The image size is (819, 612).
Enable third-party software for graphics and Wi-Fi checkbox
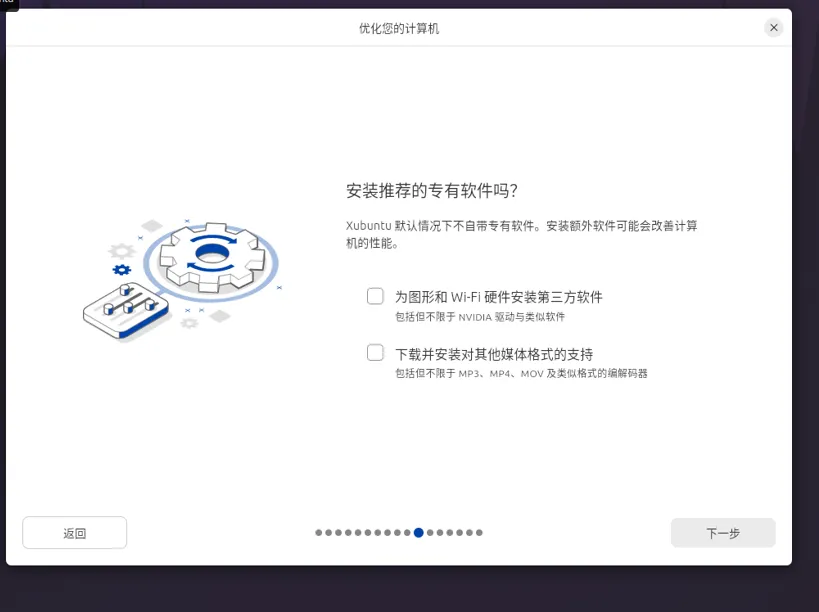375,297
